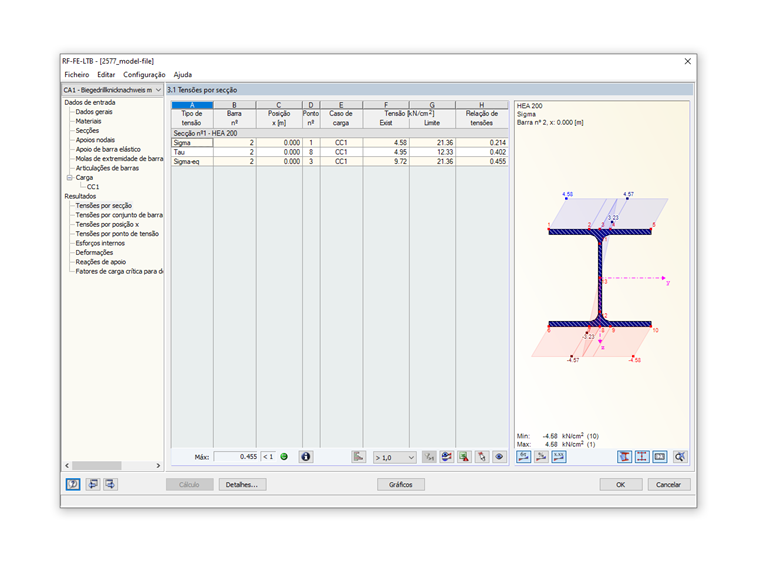
Task: Toggle the eye view mode icon
Action: pyautogui.click(x=499, y=457)
